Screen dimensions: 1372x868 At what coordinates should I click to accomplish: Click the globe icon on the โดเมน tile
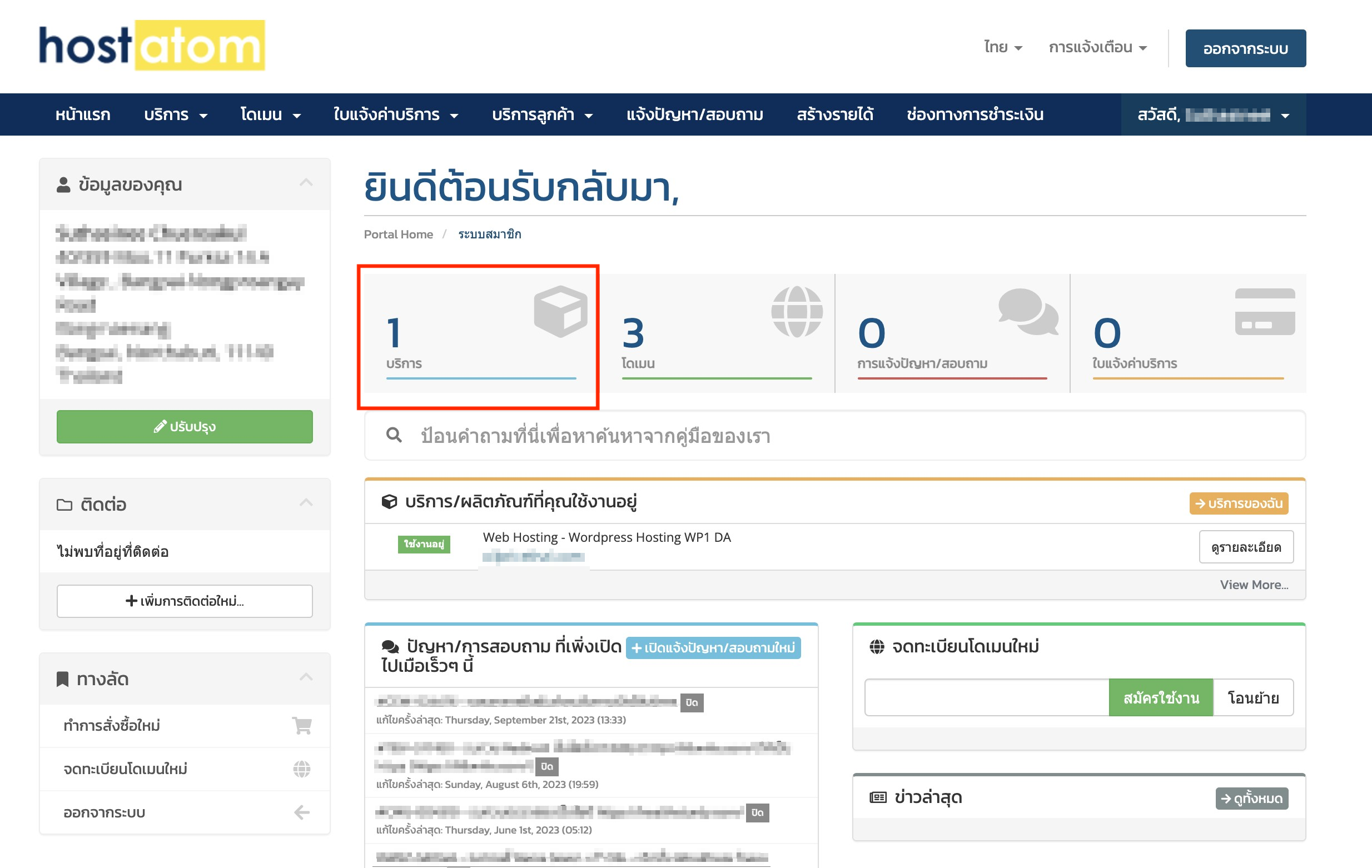click(x=797, y=311)
